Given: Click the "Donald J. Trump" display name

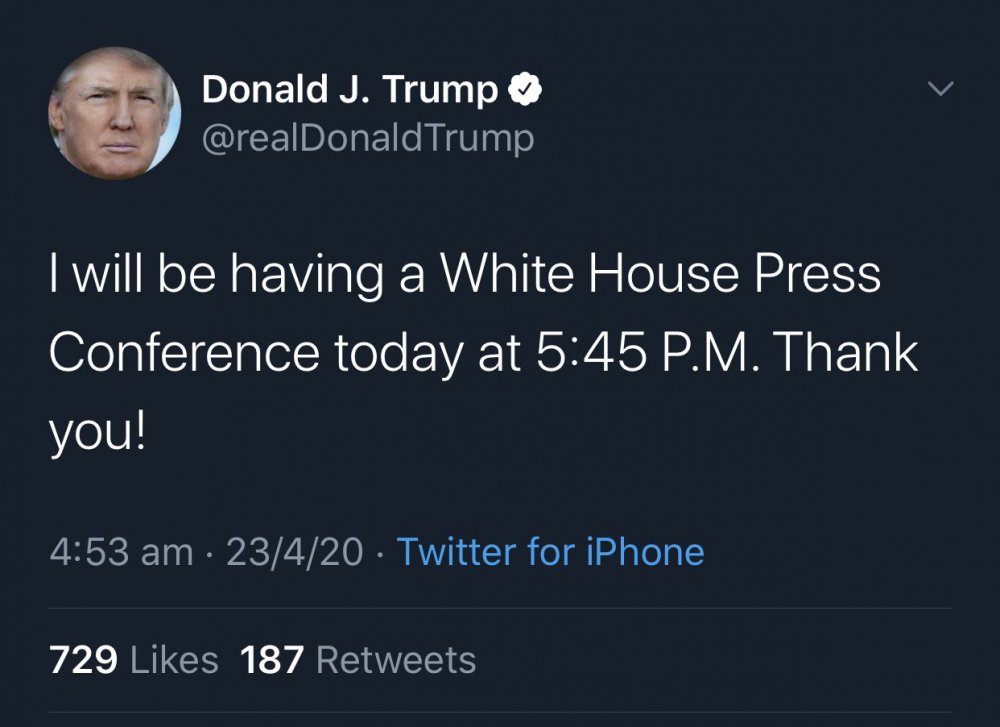Looking at the screenshot, I should coord(349,91).
